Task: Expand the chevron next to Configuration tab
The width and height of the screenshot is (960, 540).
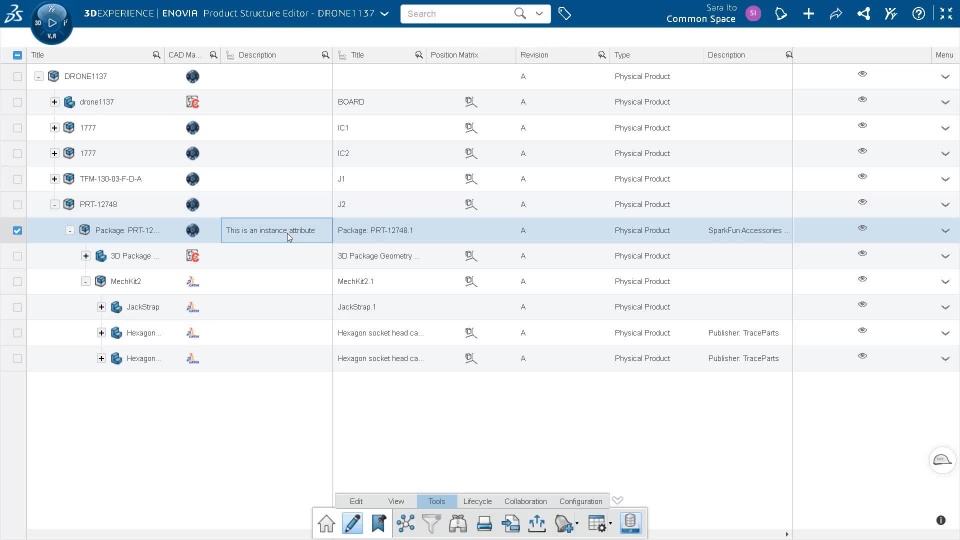Action: (x=618, y=500)
